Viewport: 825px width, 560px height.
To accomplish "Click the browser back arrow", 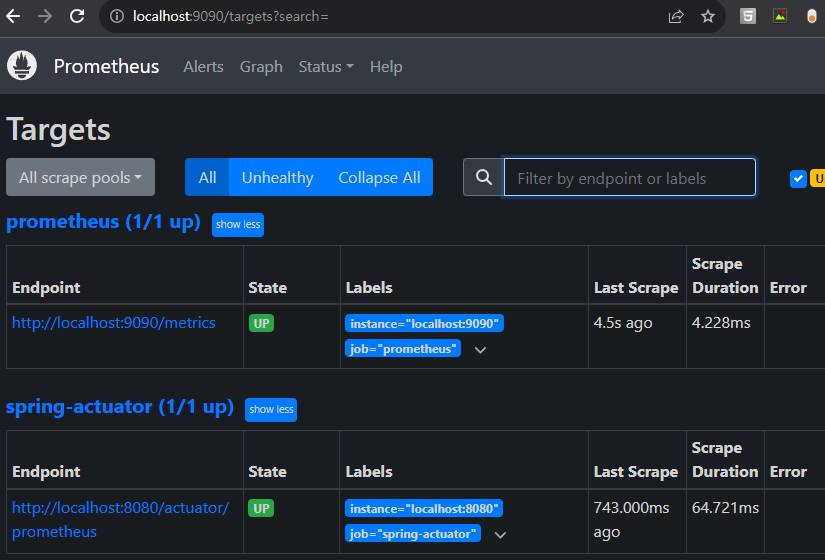I will (x=13, y=16).
